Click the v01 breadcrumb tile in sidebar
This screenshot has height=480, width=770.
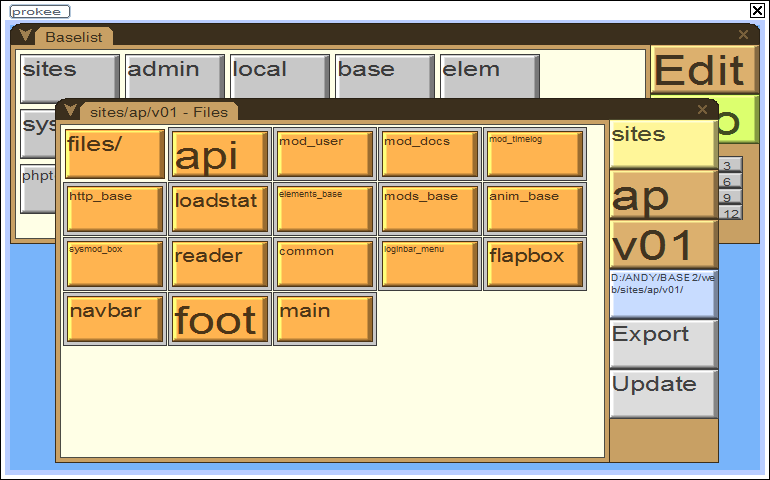coord(663,245)
